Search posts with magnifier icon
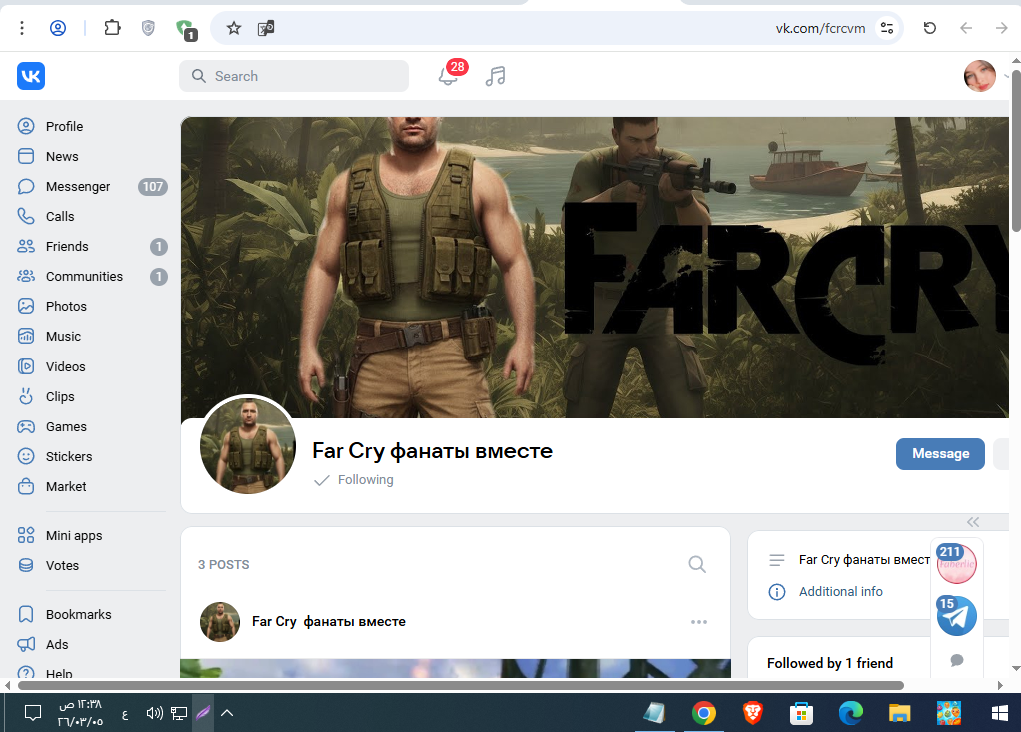1021x732 pixels. pos(697,564)
